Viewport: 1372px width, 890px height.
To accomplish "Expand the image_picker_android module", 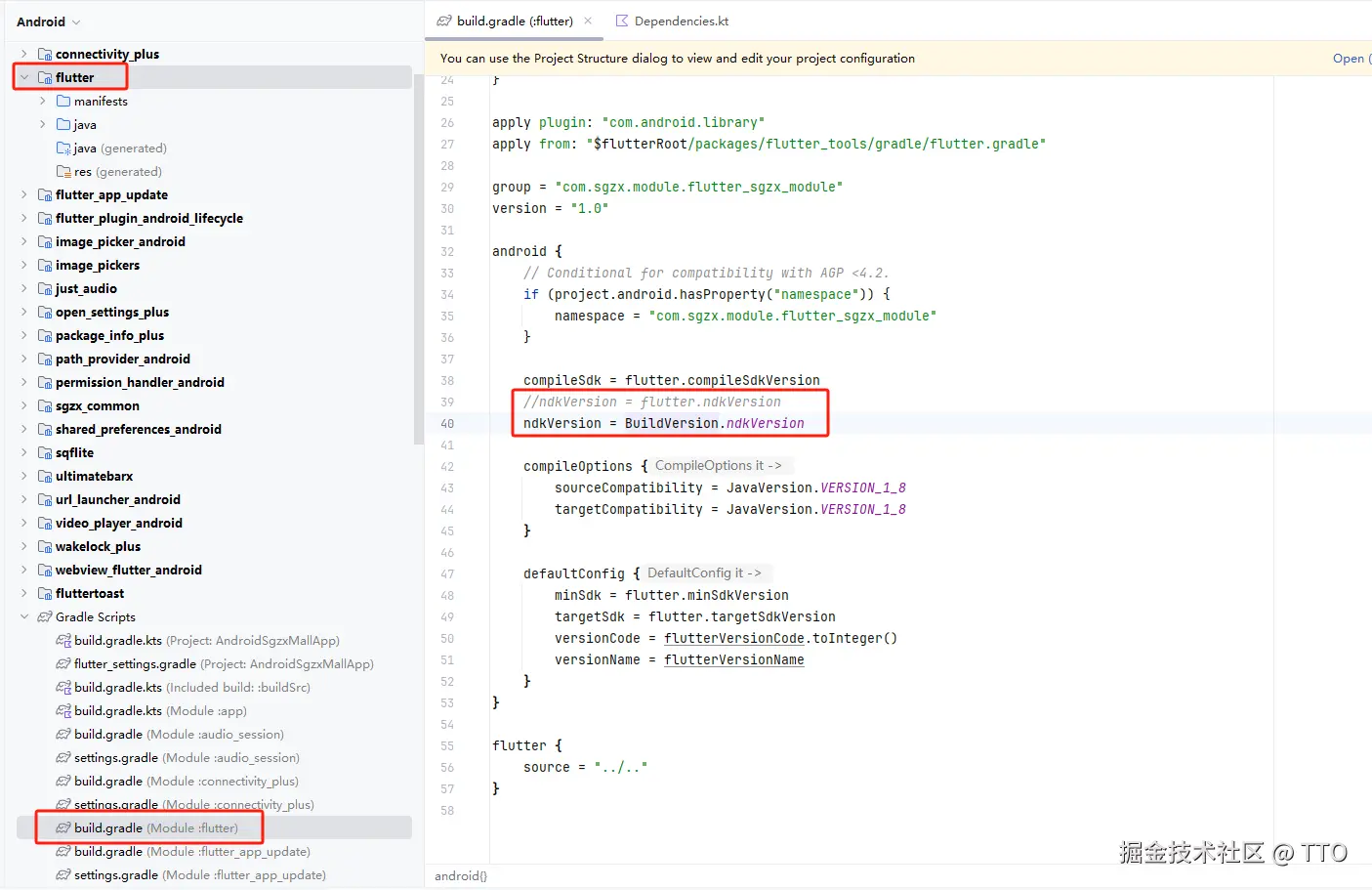I will click(x=23, y=241).
